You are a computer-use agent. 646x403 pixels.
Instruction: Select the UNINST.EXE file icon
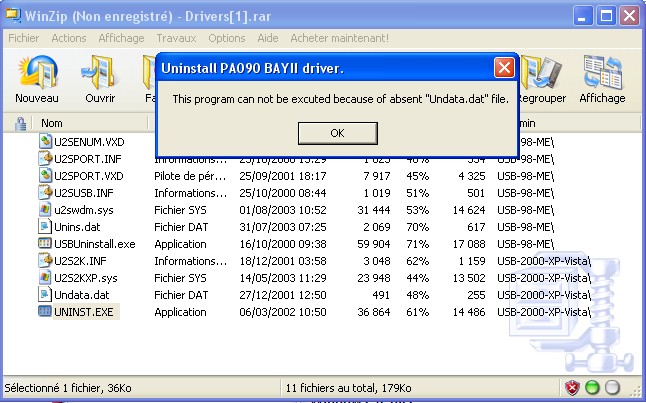click(x=45, y=312)
